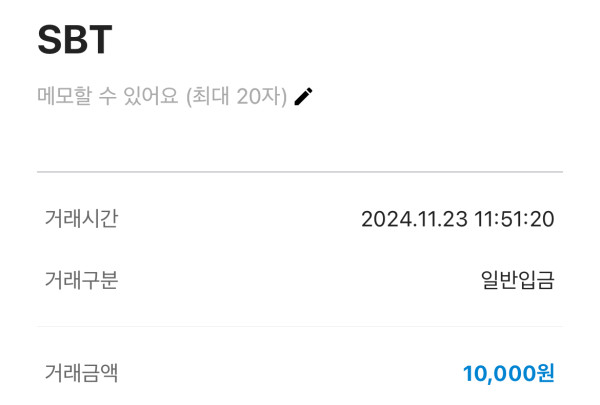Click the thin divider above 거래금액
The height and width of the screenshot is (405, 600).
pyautogui.click(x=300, y=326)
